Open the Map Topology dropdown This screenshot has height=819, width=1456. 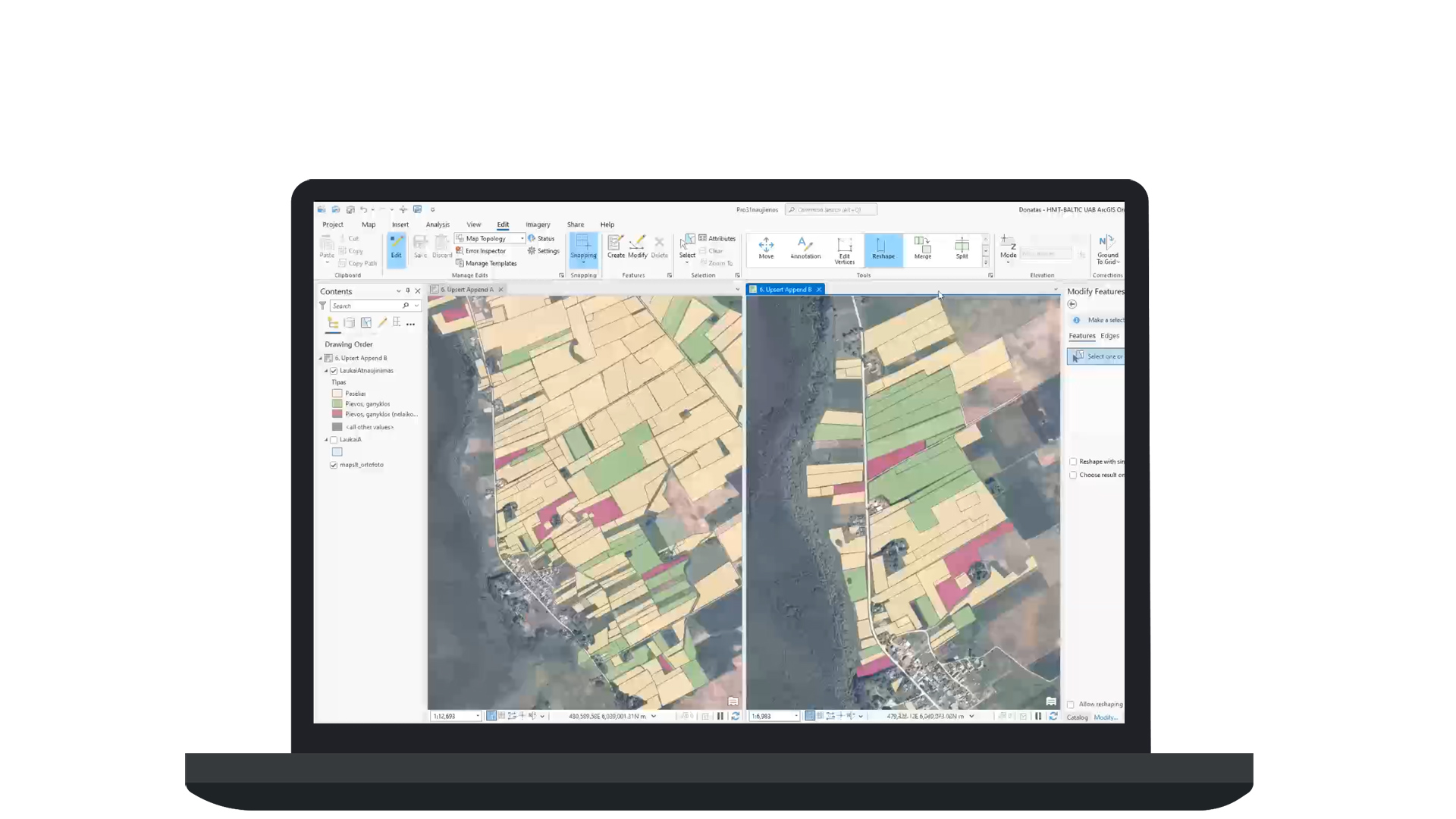click(x=522, y=238)
